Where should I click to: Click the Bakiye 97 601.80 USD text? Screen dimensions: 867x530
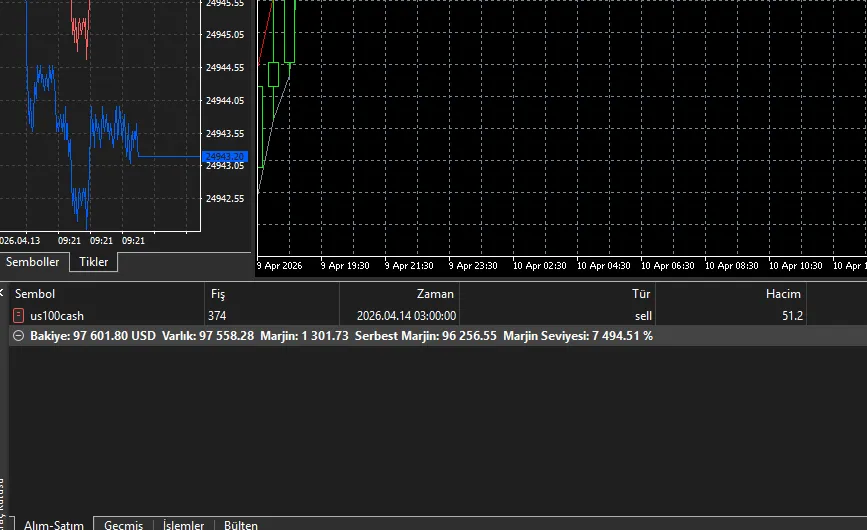click(93, 335)
